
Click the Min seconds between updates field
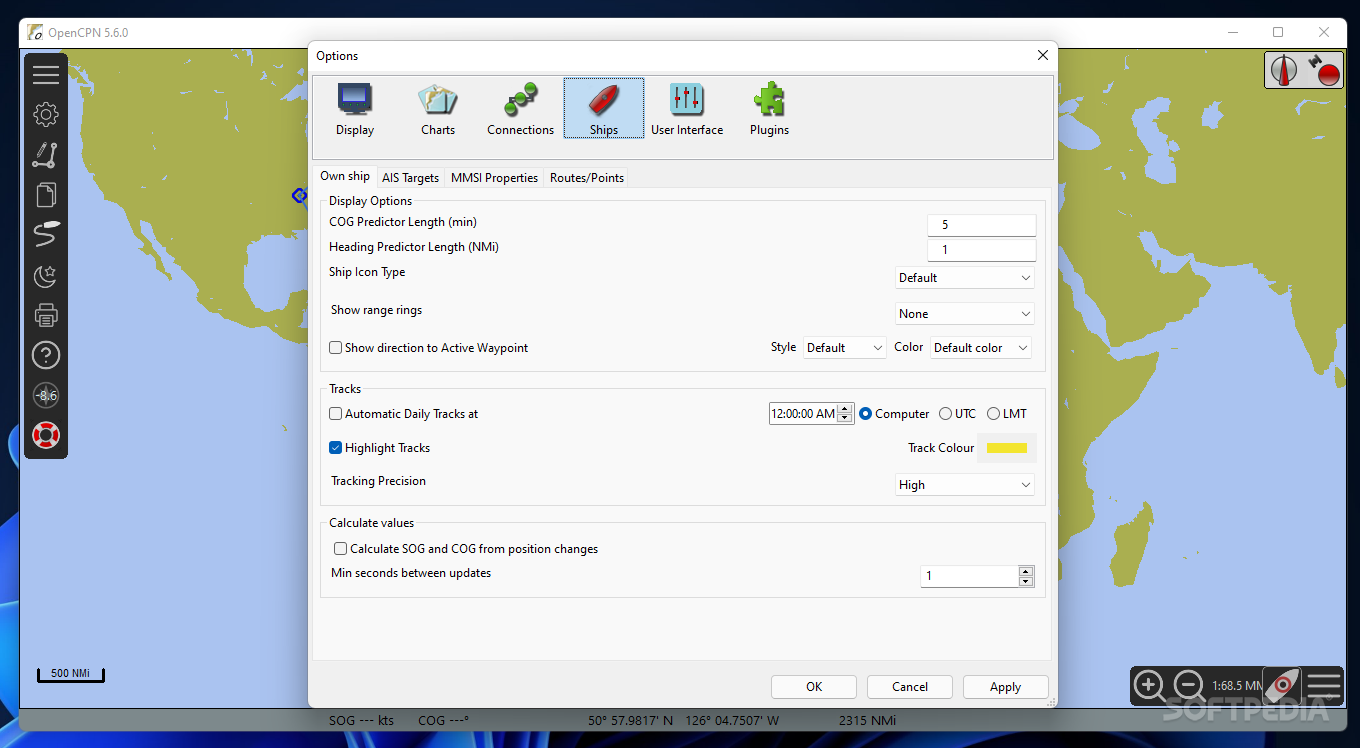tap(970, 576)
